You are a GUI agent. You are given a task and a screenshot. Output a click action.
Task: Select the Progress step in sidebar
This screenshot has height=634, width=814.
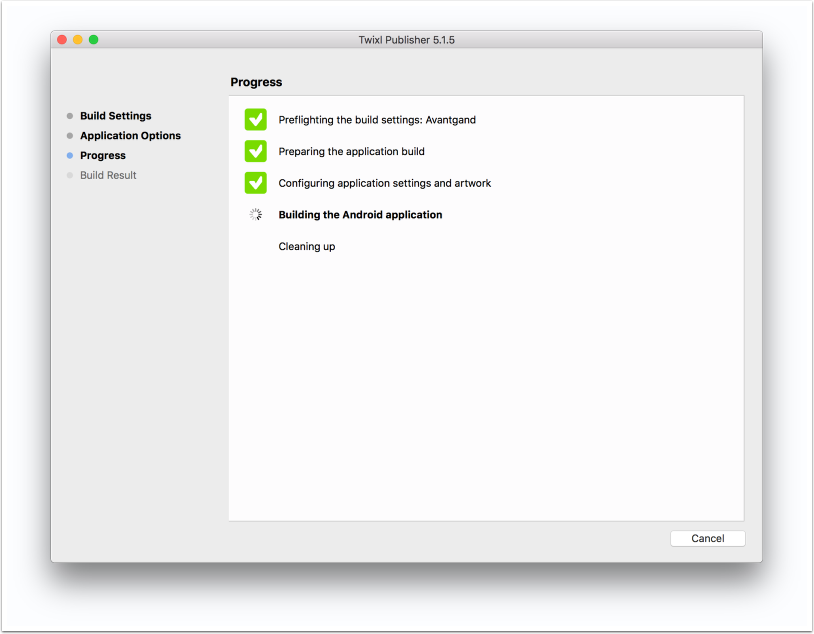click(x=103, y=155)
